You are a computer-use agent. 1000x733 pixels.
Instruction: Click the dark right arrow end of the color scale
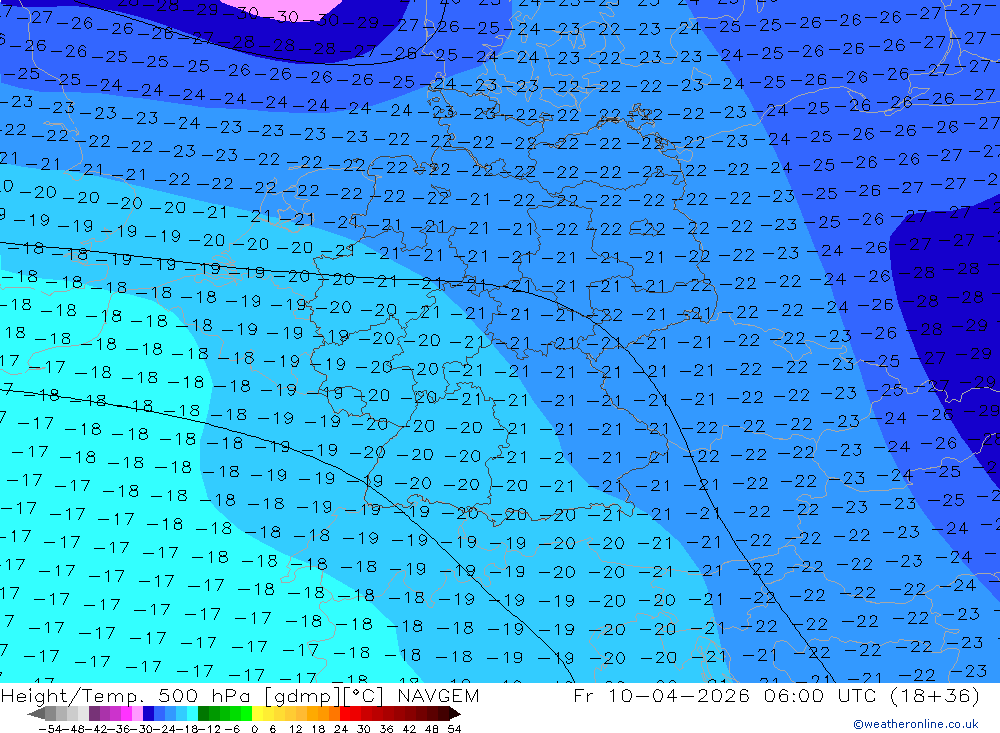[x=455, y=713]
